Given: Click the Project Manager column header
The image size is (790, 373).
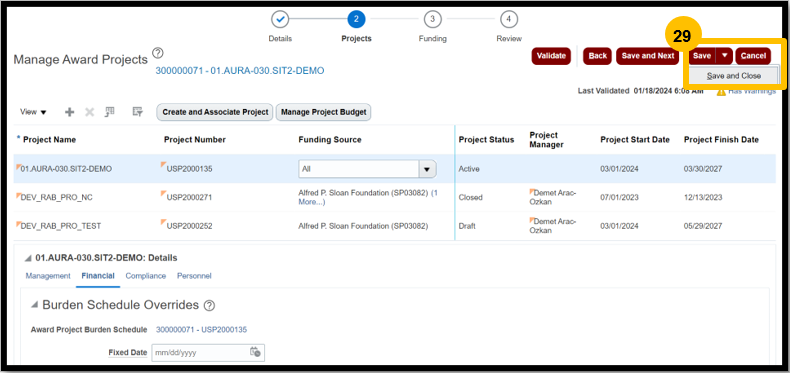Looking at the screenshot, I should [x=546, y=140].
